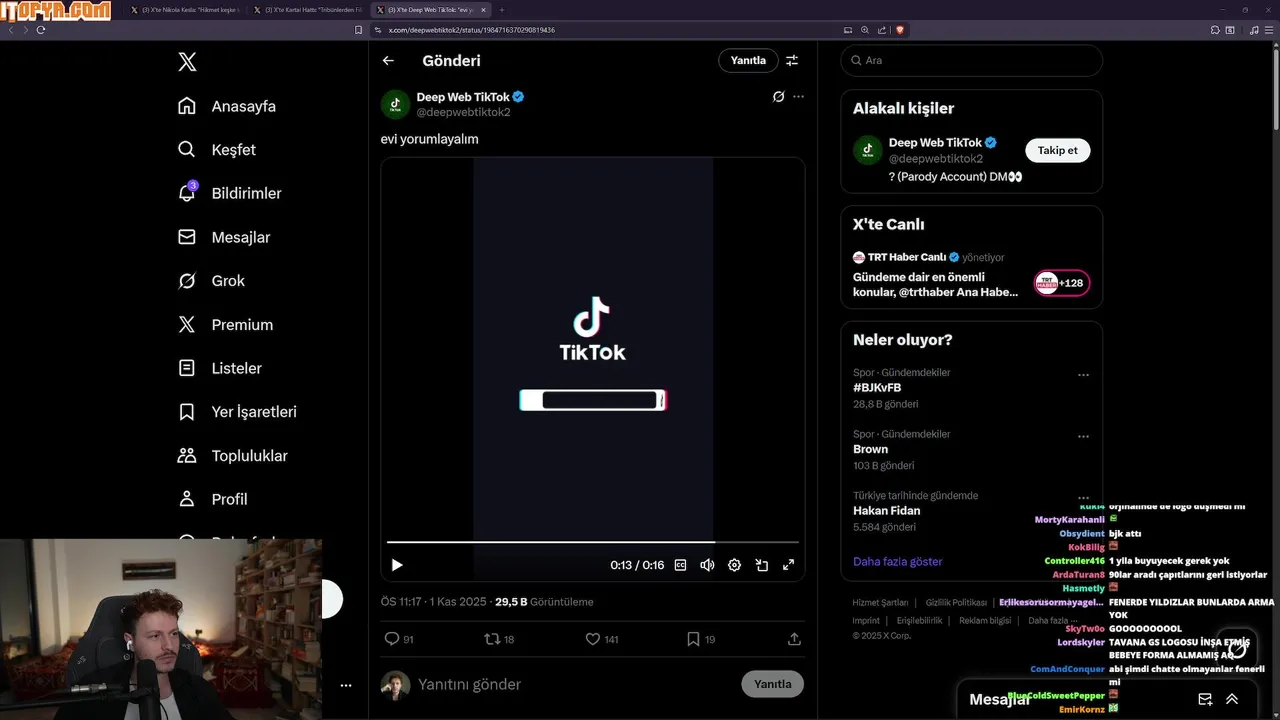Open Gizlilik Politikası footer link
The image size is (1280, 720).
[956, 602]
